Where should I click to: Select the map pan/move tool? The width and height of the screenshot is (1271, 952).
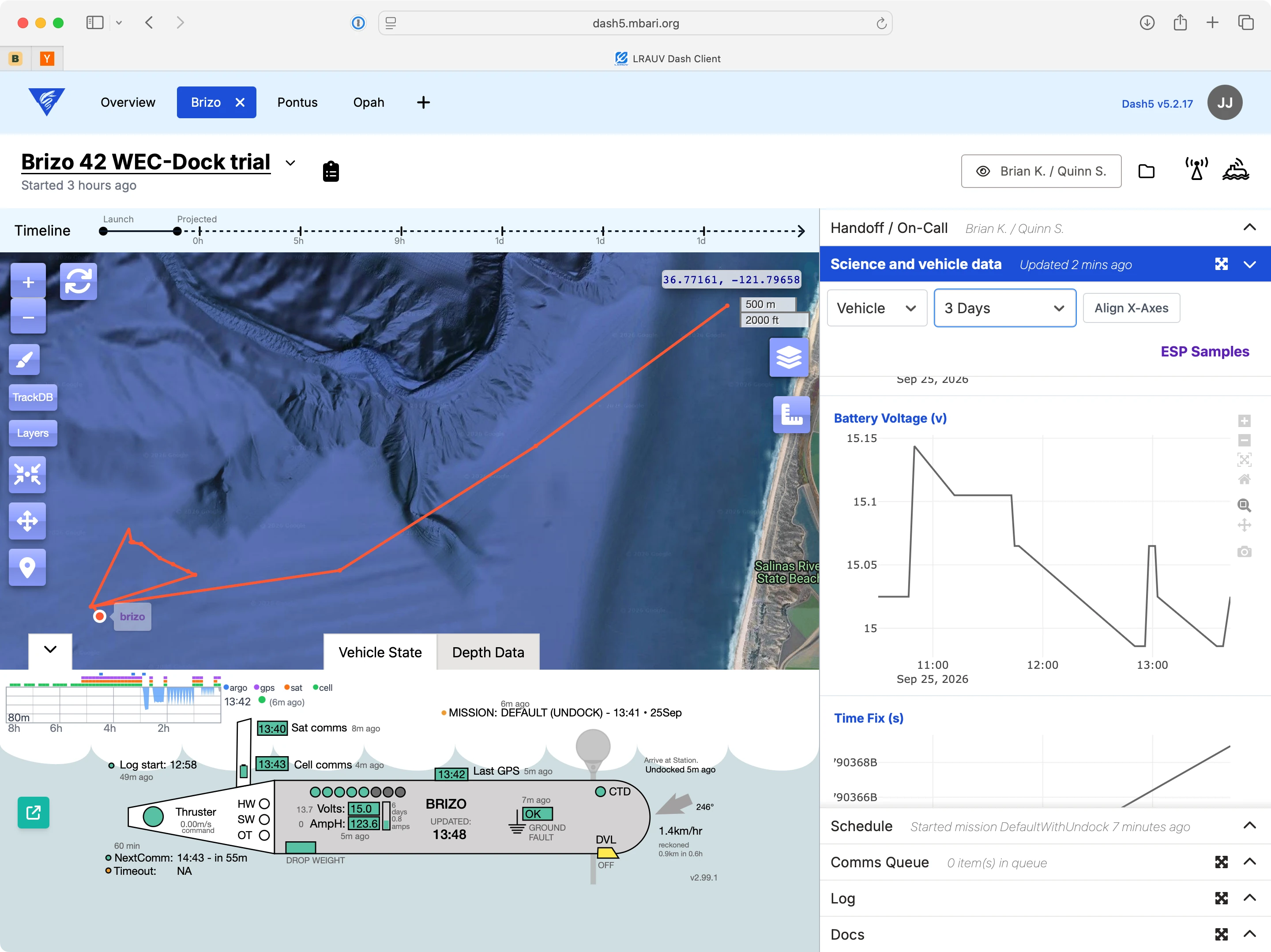(x=27, y=521)
